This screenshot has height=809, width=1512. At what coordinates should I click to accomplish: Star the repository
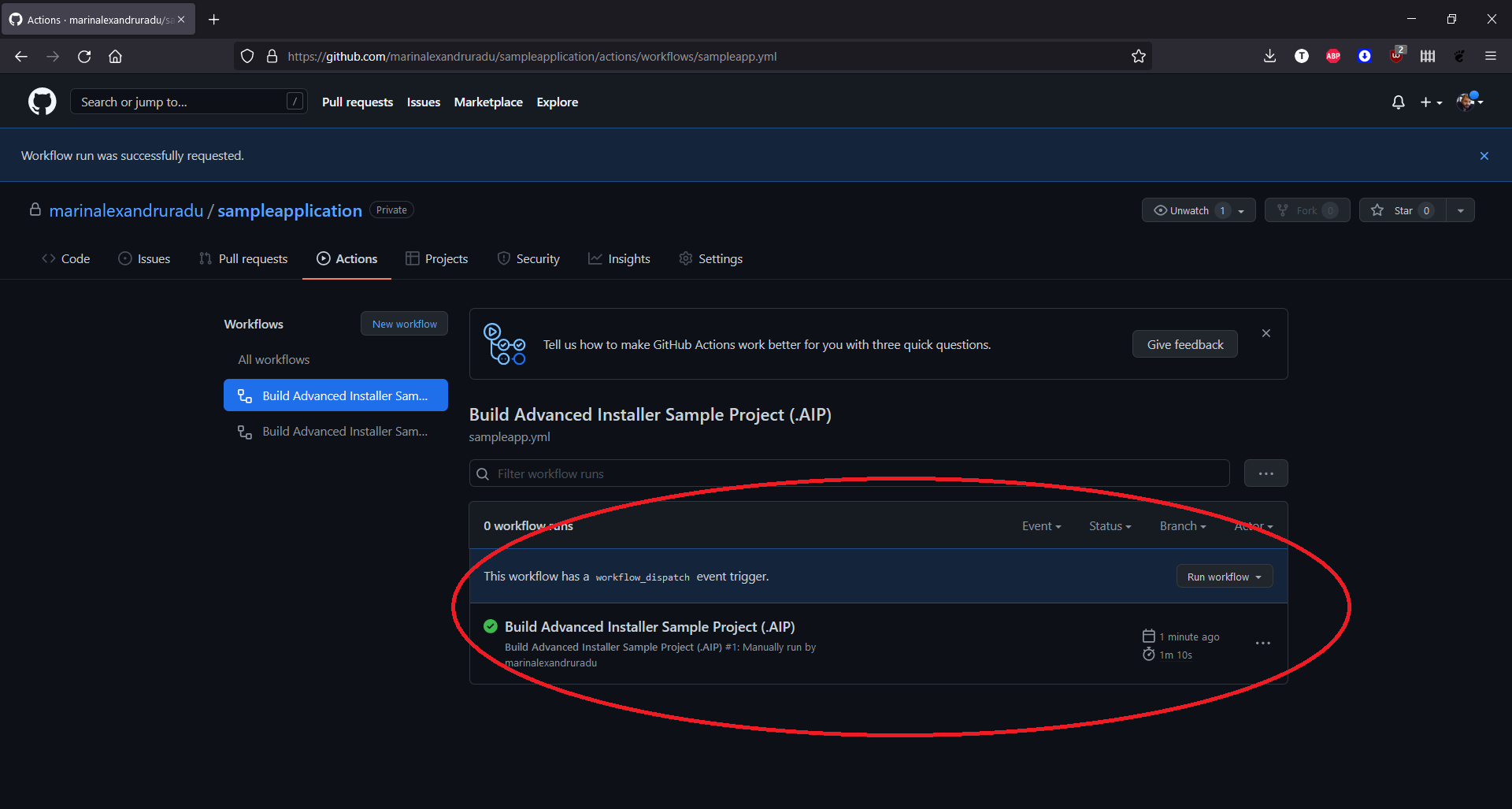click(1403, 210)
